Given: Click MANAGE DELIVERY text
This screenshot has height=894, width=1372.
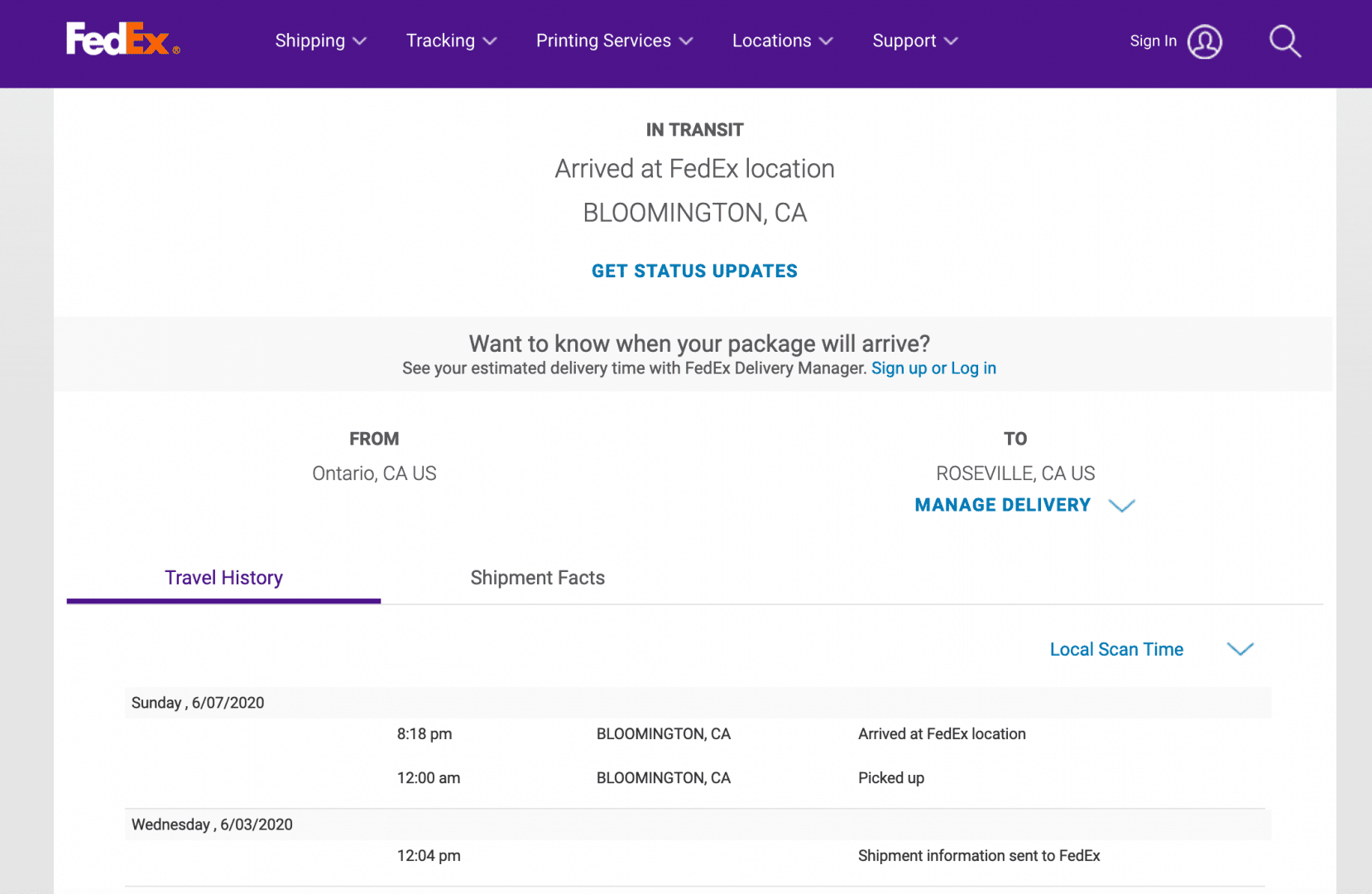Looking at the screenshot, I should tap(1002, 505).
